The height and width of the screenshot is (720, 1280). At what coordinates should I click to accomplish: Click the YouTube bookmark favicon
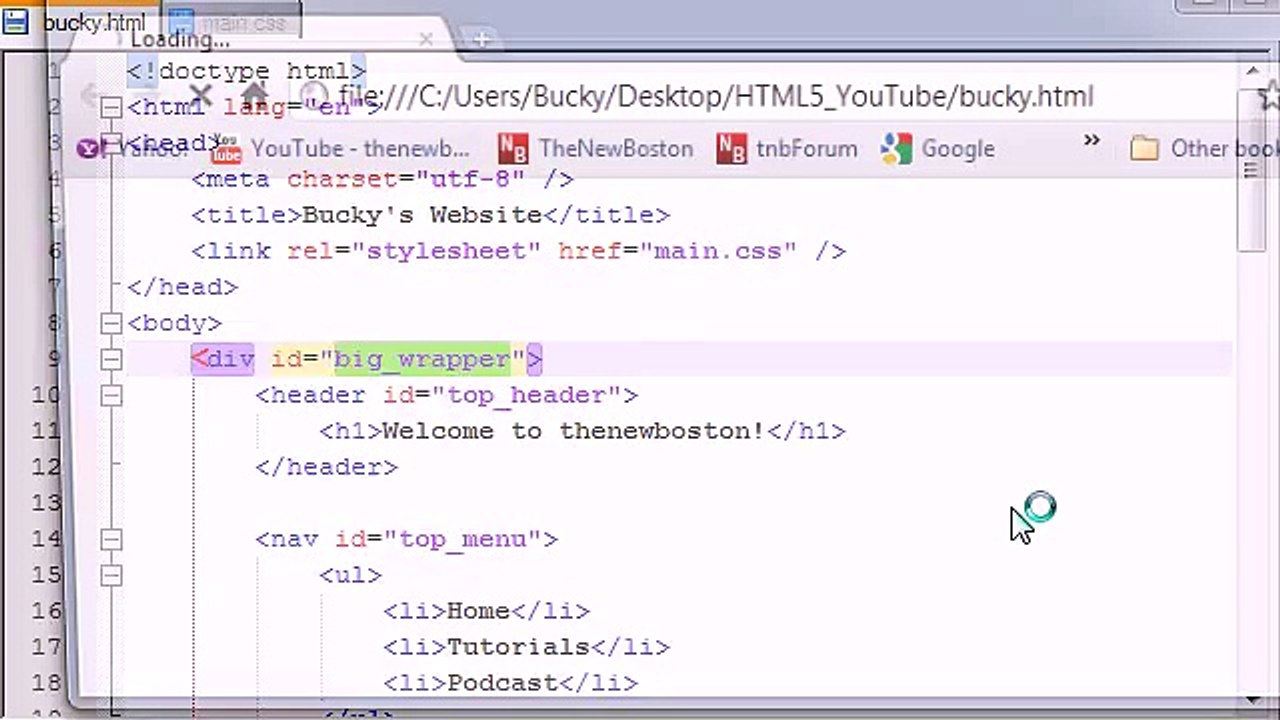click(x=227, y=149)
